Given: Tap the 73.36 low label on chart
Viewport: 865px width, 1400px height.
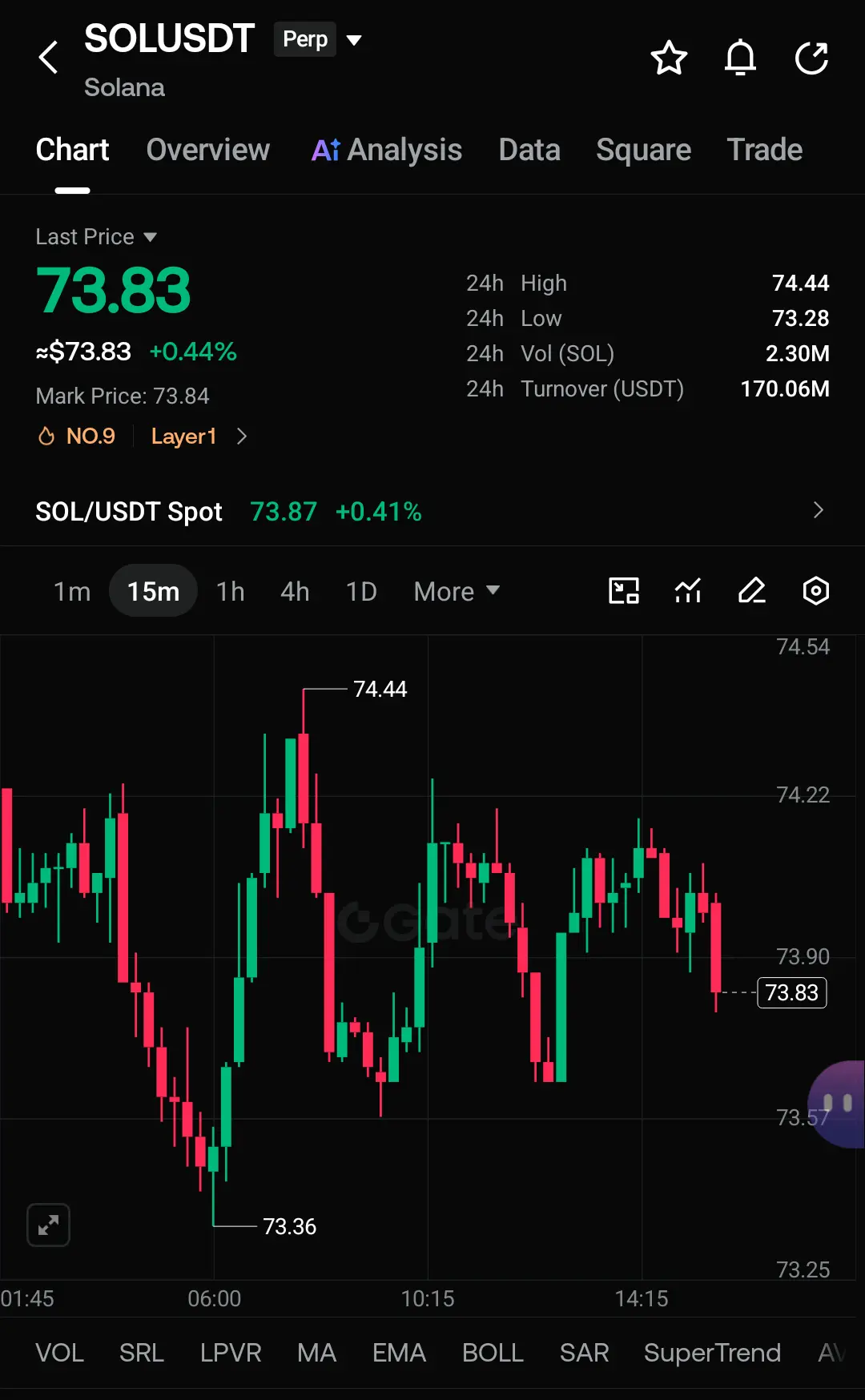Looking at the screenshot, I should pyautogui.click(x=290, y=1226).
